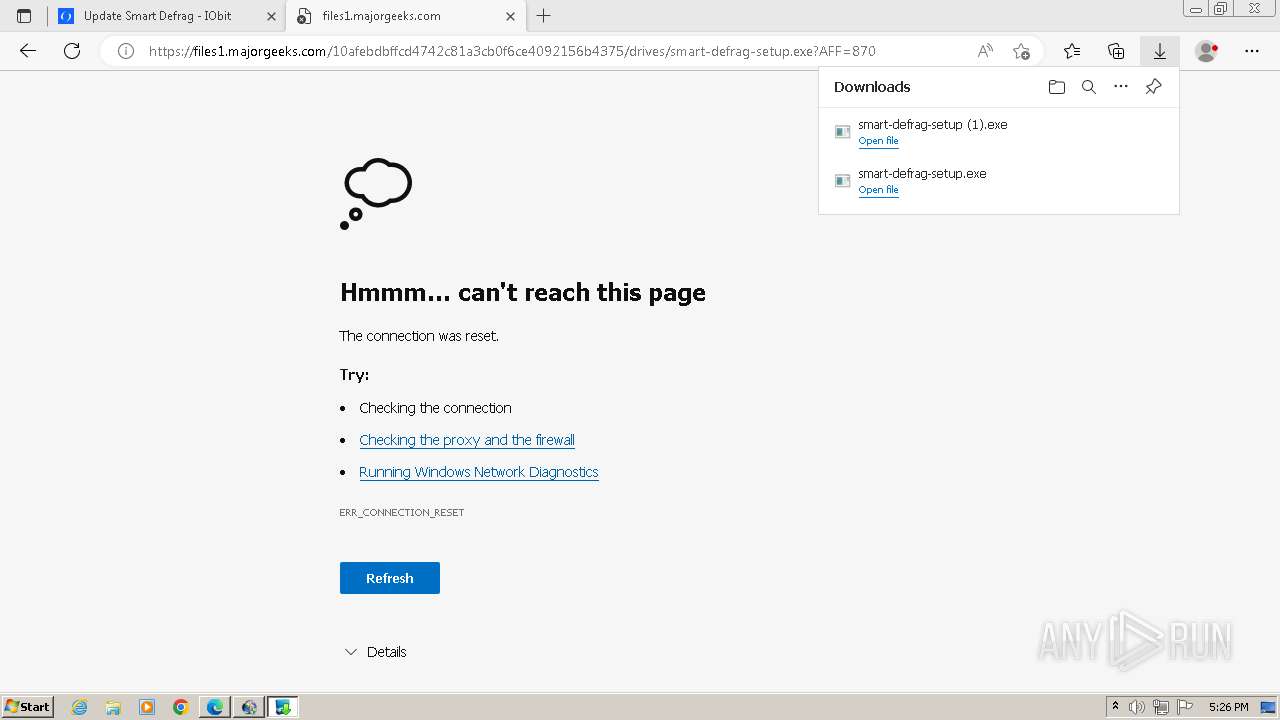Click the Downloads panel title
Screen dimensions: 1280x720
(x=872, y=87)
